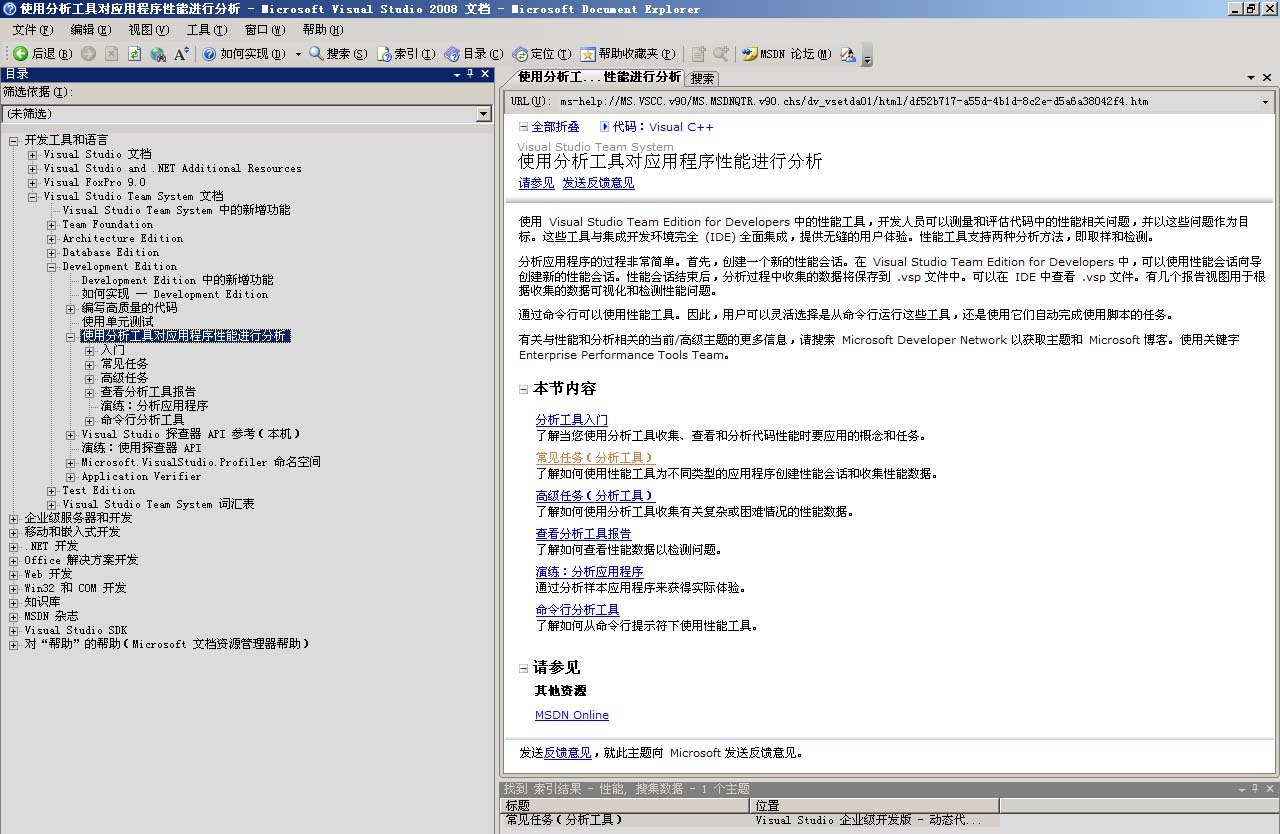The height and width of the screenshot is (834, 1280).
Task: Collapse the Development Edition node
Action: [x=52, y=267]
